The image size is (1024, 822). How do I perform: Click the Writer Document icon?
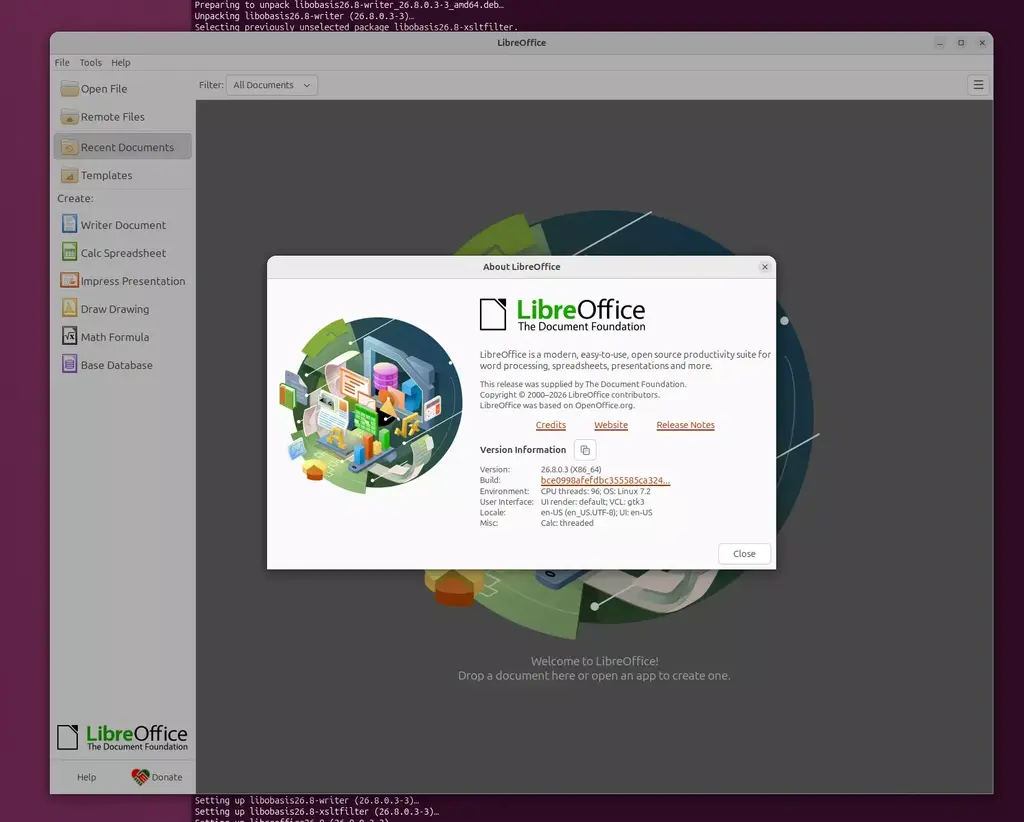pyautogui.click(x=69, y=224)
